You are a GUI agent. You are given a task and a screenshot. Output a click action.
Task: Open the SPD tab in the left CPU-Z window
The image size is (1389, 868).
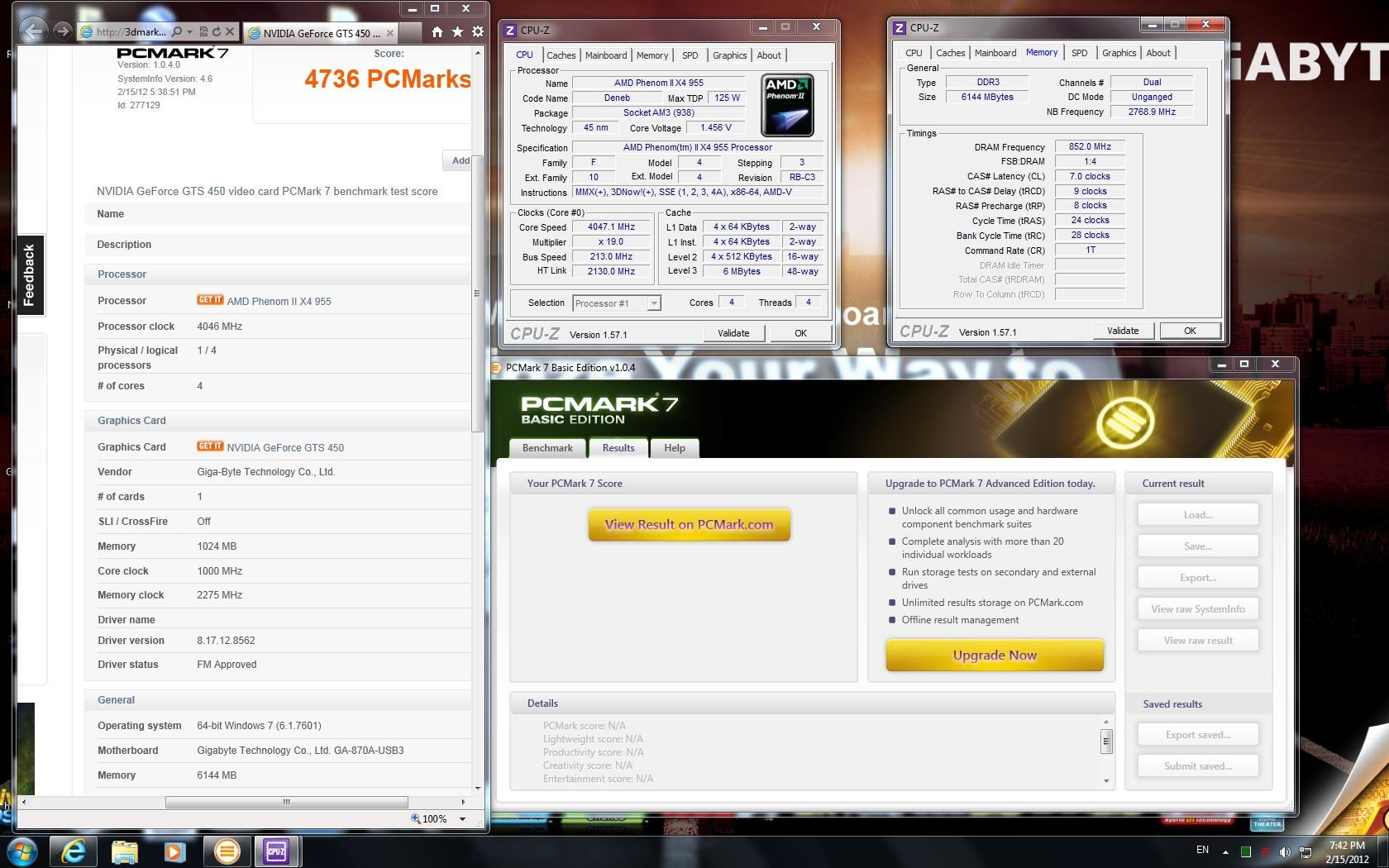click(x=690, y=55)
